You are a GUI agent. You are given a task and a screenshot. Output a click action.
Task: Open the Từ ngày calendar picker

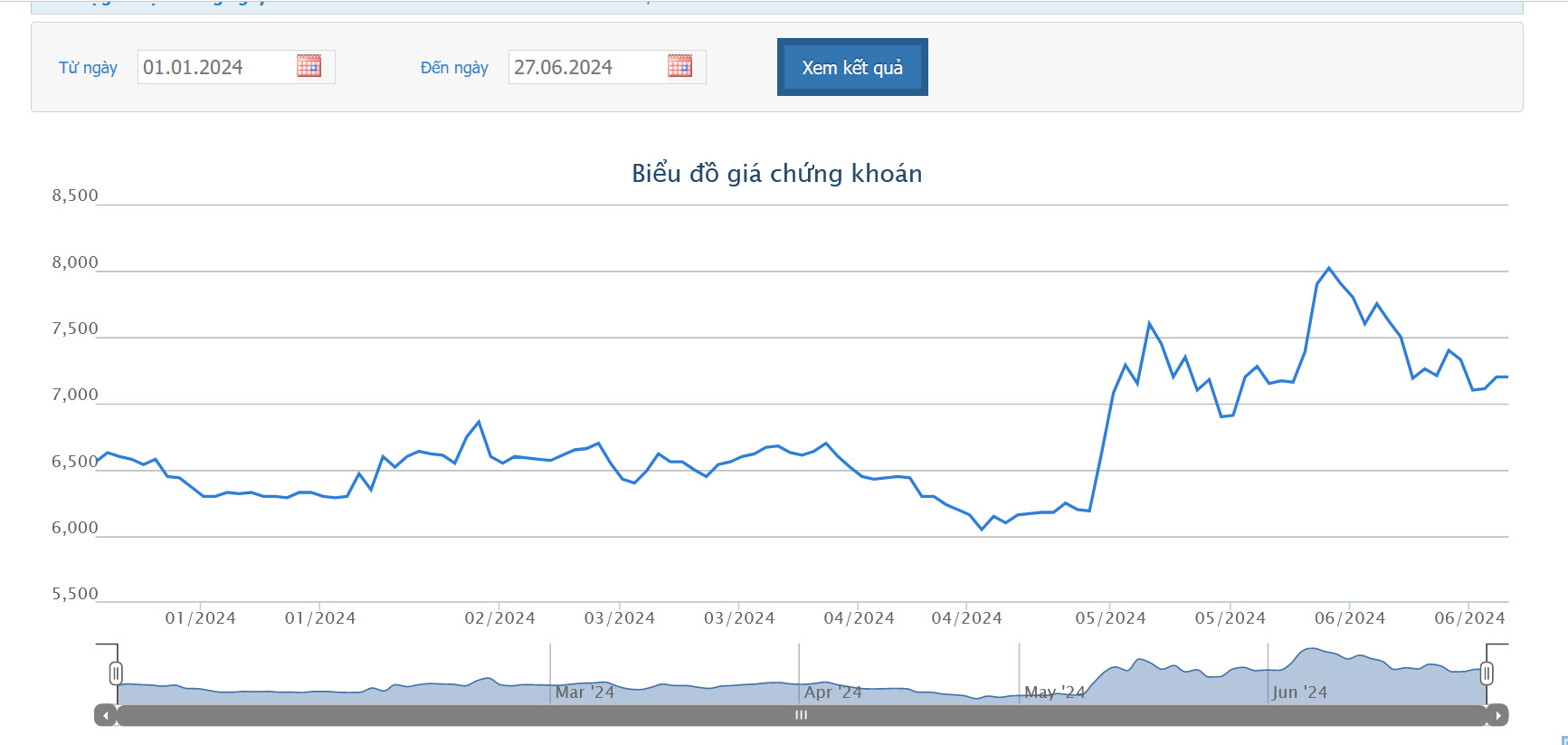tap(309, 66)
